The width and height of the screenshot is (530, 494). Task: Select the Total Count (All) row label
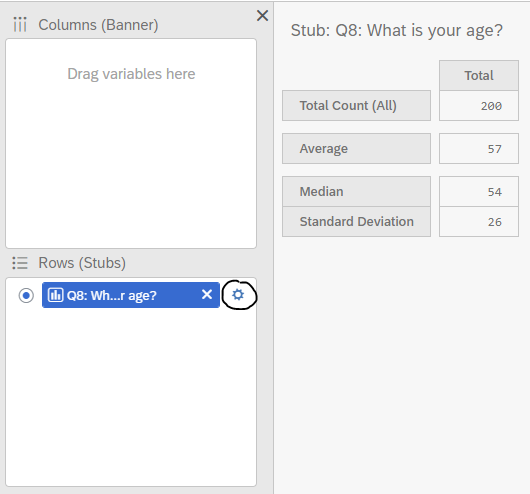[357, 105]
